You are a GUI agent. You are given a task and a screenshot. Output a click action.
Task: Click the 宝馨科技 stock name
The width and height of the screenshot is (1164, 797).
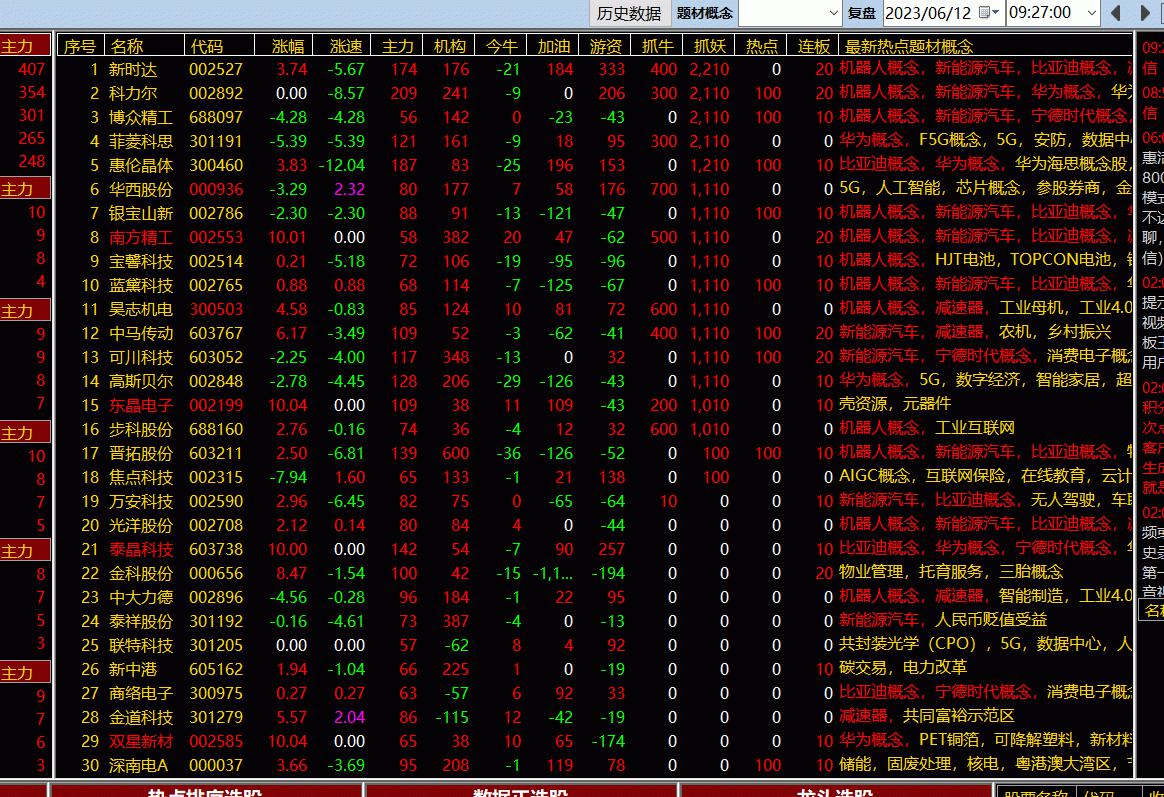[141, 261]
